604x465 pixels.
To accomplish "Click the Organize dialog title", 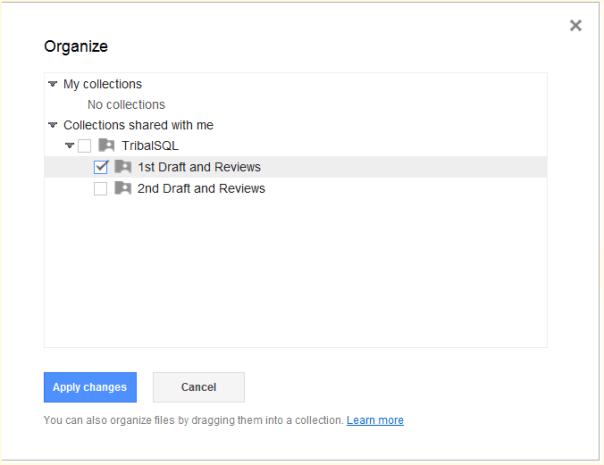I will 76,46.
